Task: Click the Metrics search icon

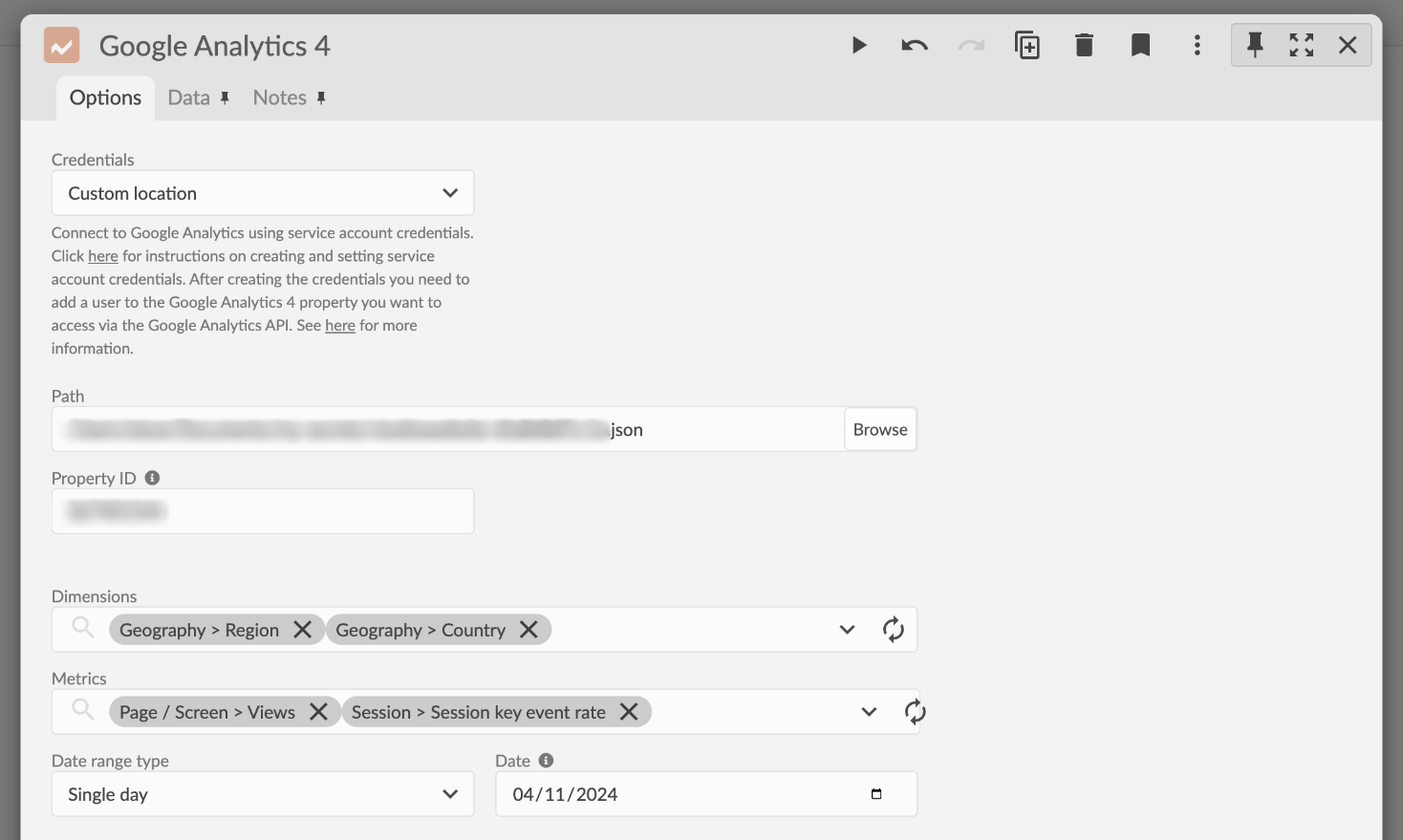Action: point(83,710)
